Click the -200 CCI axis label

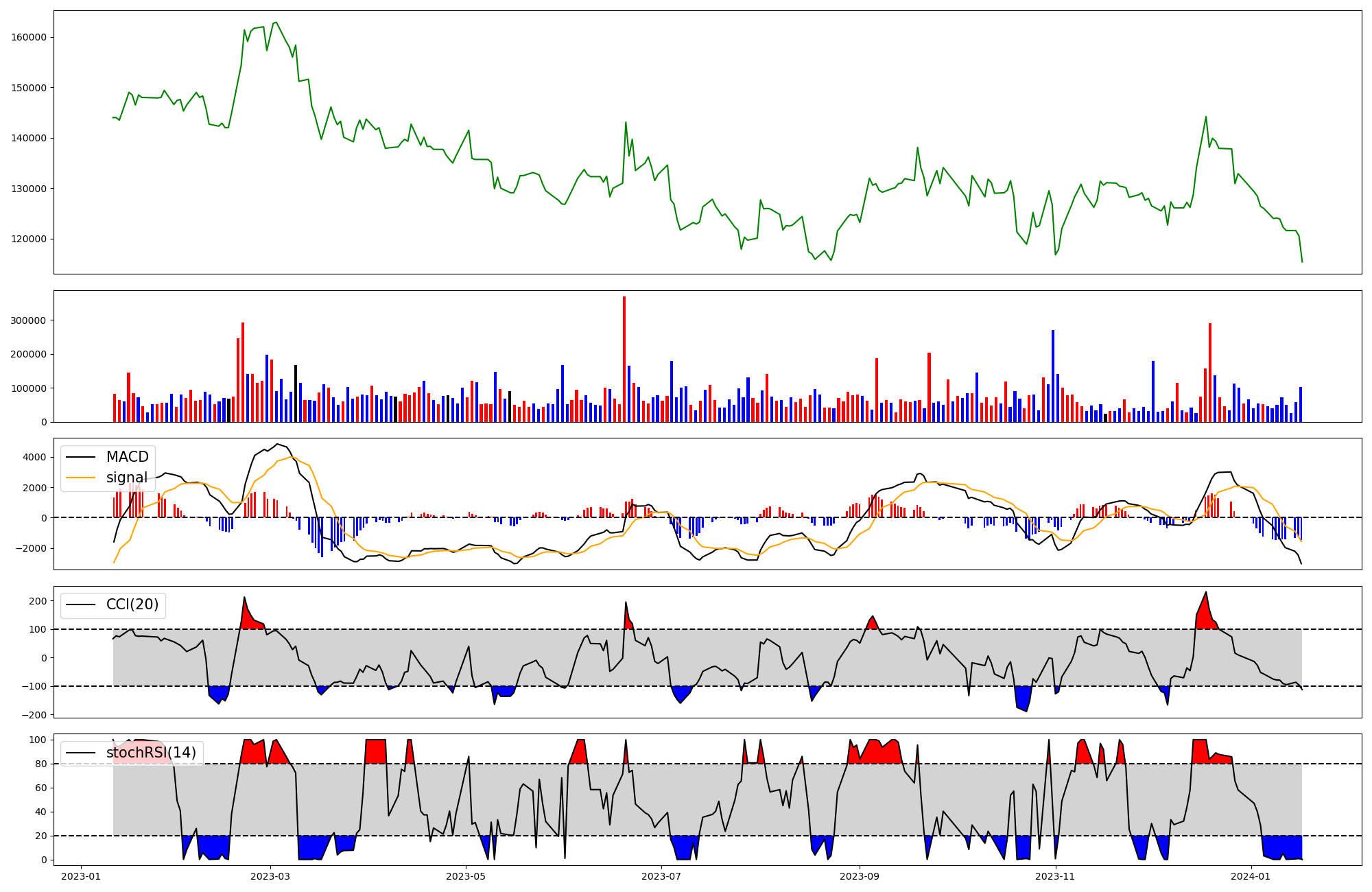[x=34, y=715]
